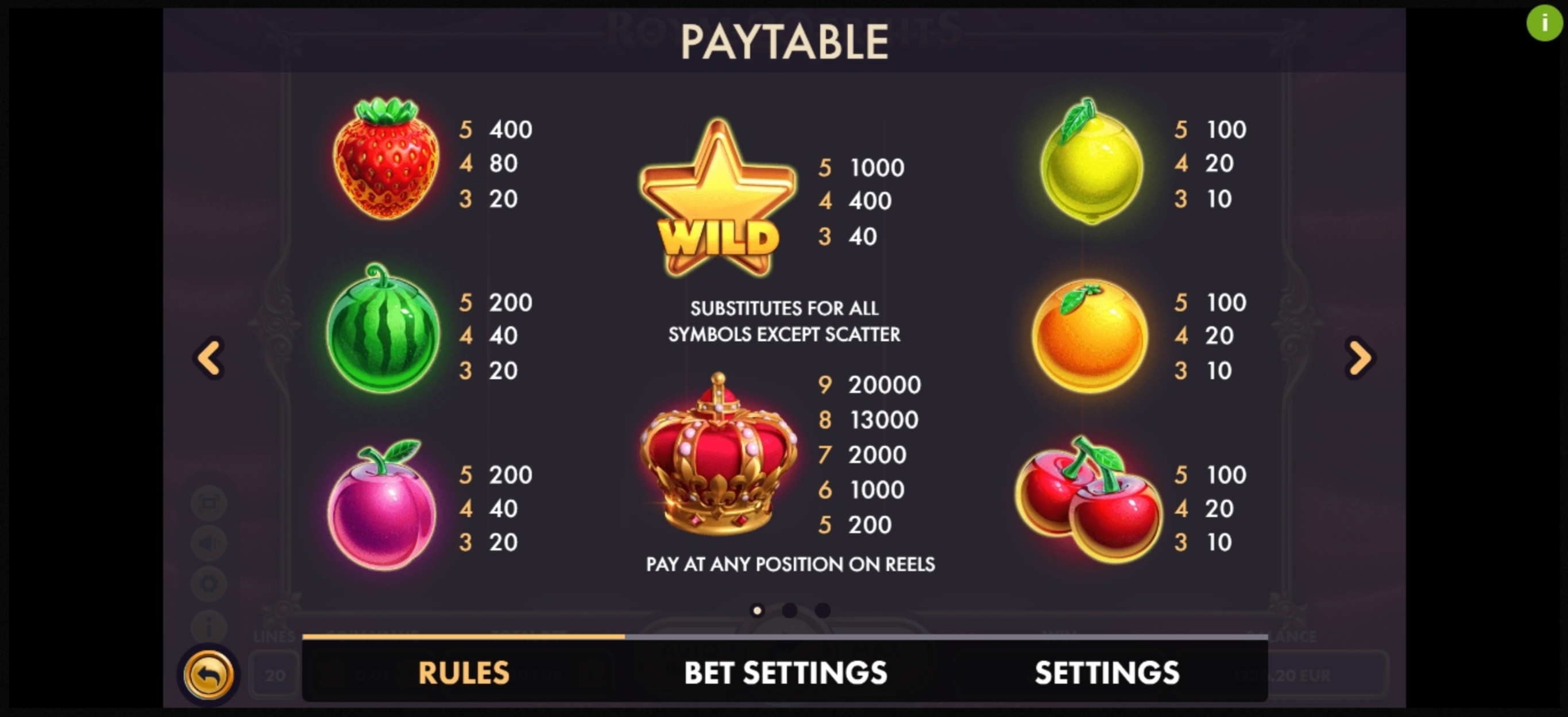Click the tab progress indicator bar
Viewport: 1568px width, 717px height.
[x=785, y=637]
